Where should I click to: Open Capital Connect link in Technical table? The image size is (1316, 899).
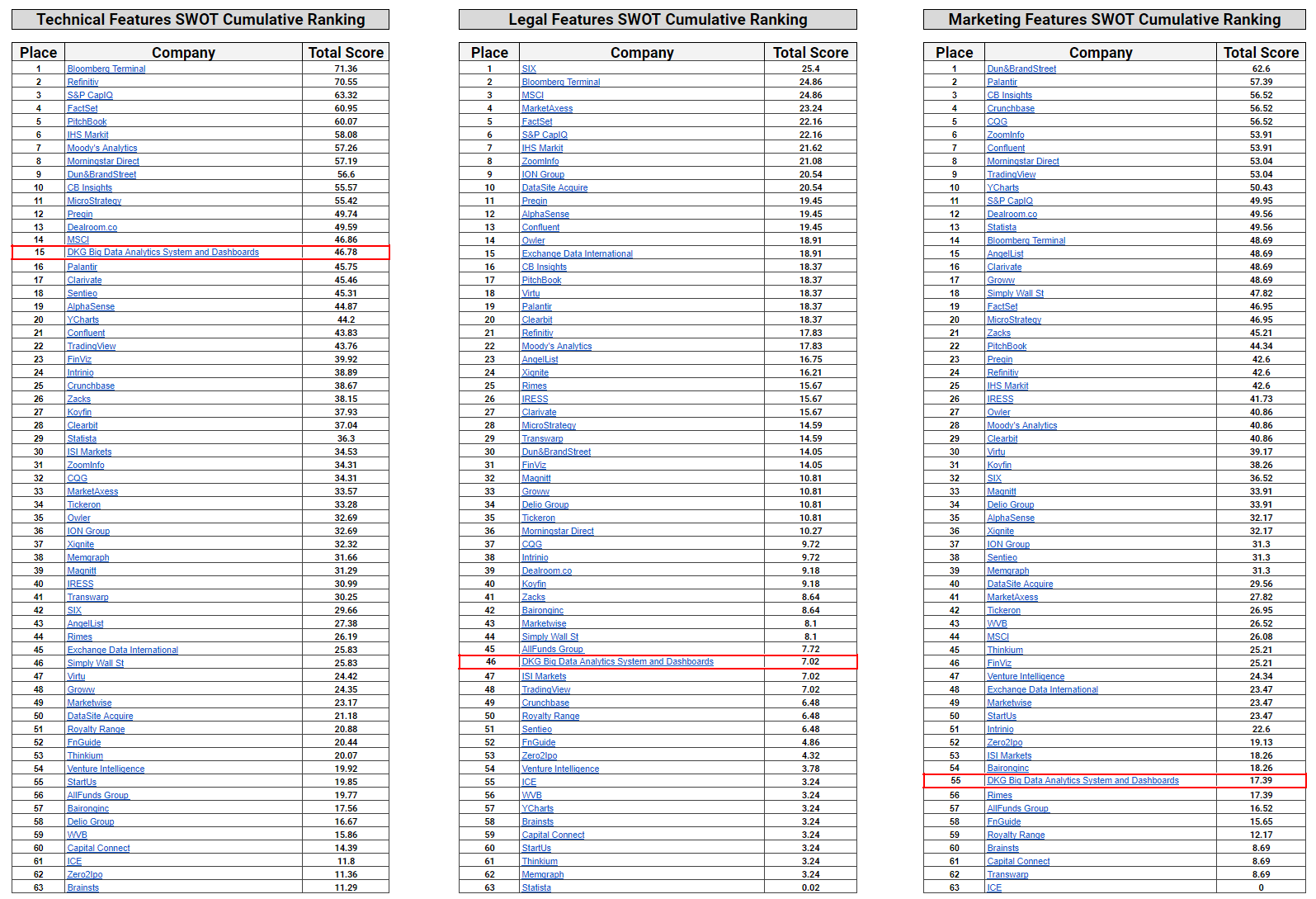(x=98, y=849)
